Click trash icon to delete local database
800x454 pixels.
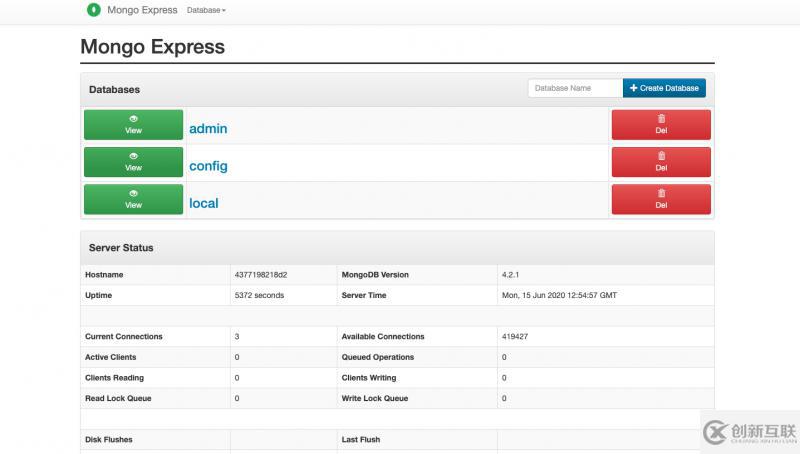pos(661,193)
